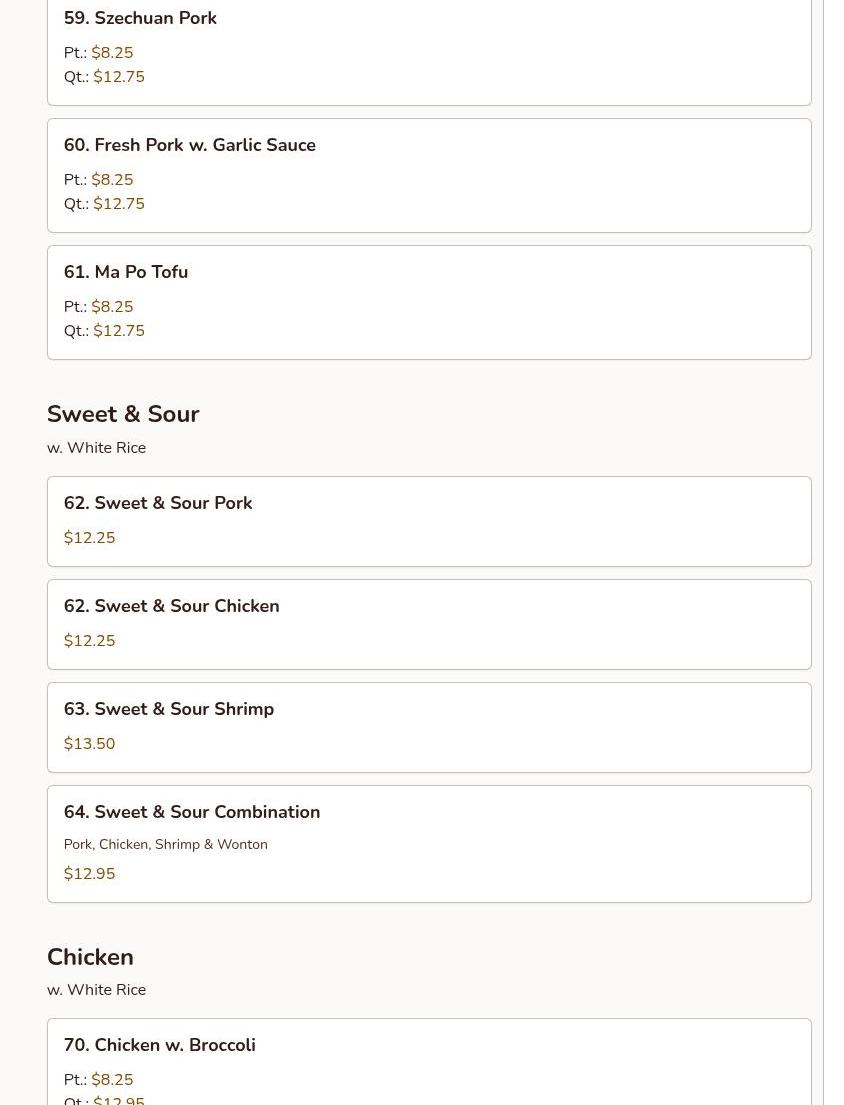This screenshot has width=844, height=1105.
Task: Open the 59. Szechuan Pork item
Action: tap(140, 18)
